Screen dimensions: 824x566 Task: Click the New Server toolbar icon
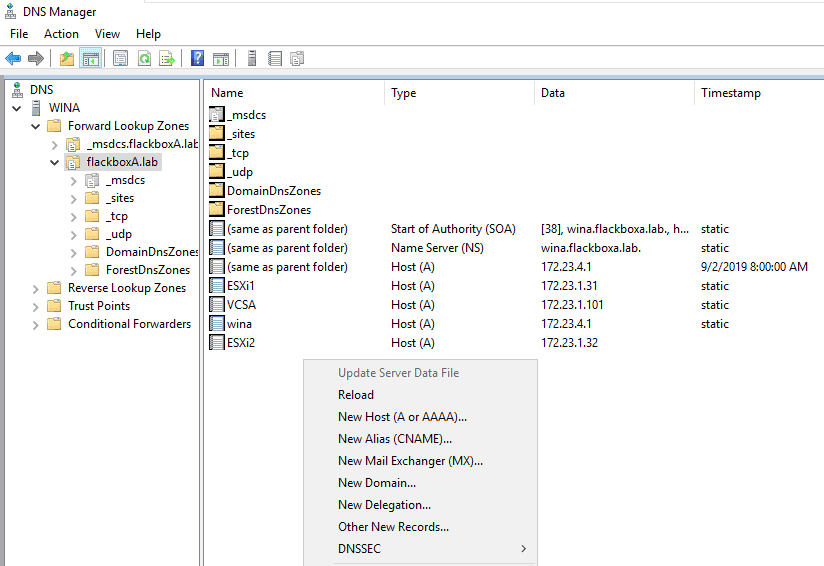point(252,59)
